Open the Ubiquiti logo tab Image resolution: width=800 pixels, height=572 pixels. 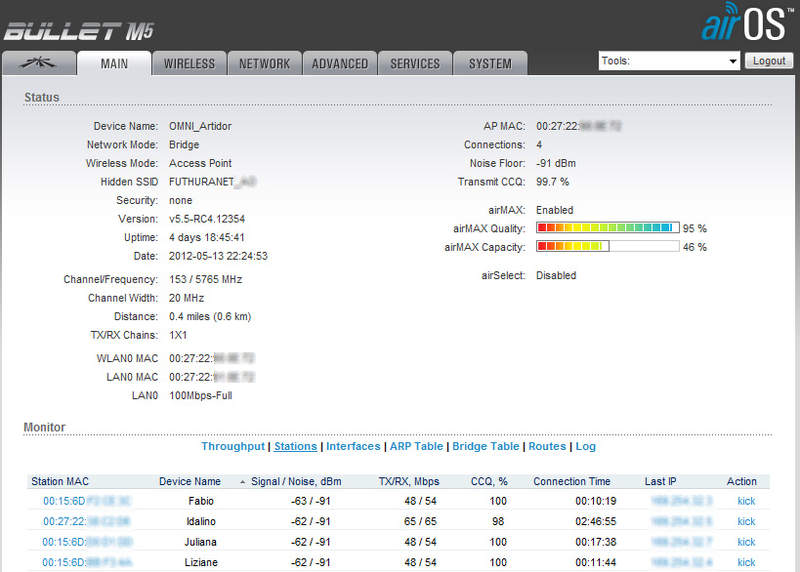39,63
